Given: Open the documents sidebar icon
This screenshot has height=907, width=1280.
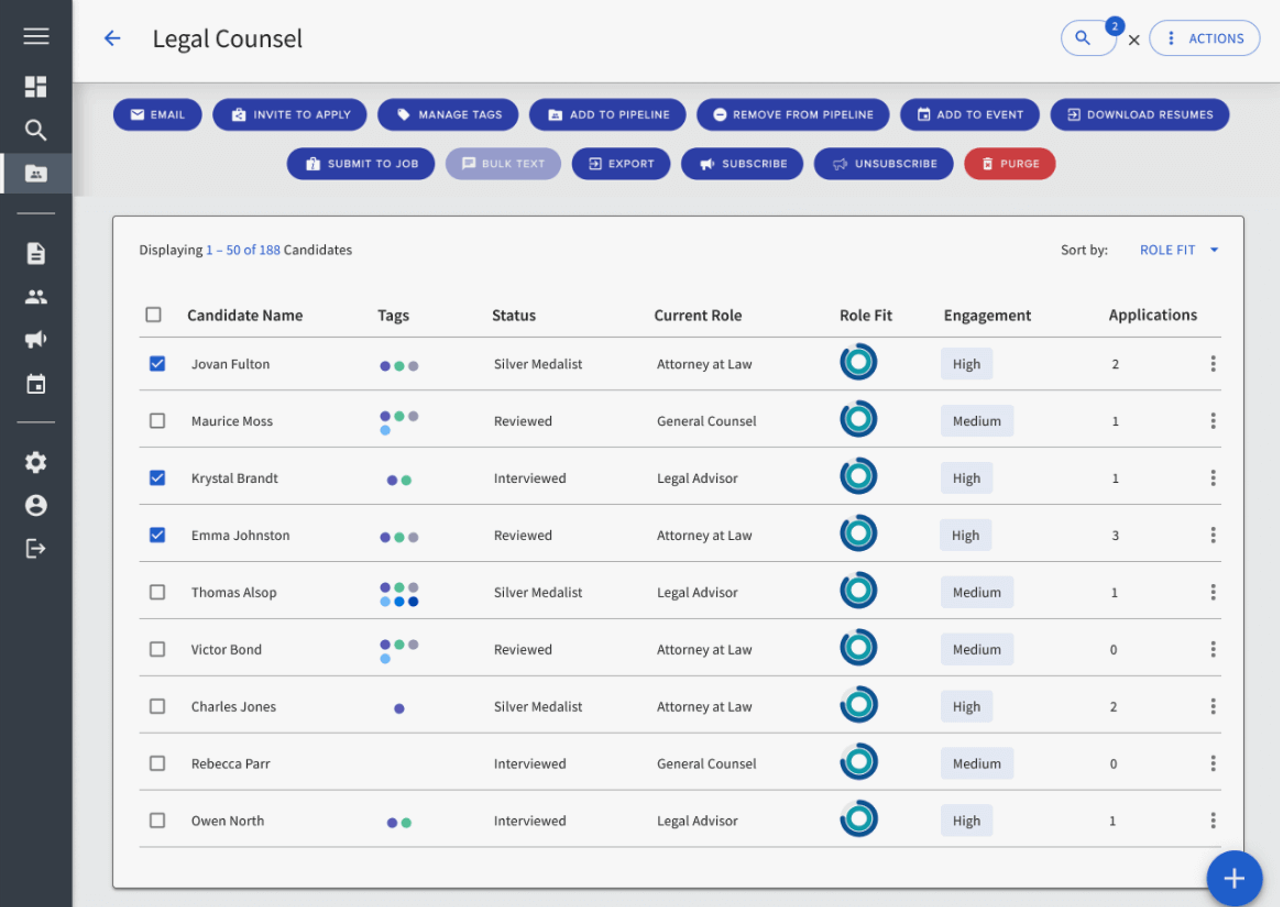Looking at the screenshot, I should tap(36, 253).
